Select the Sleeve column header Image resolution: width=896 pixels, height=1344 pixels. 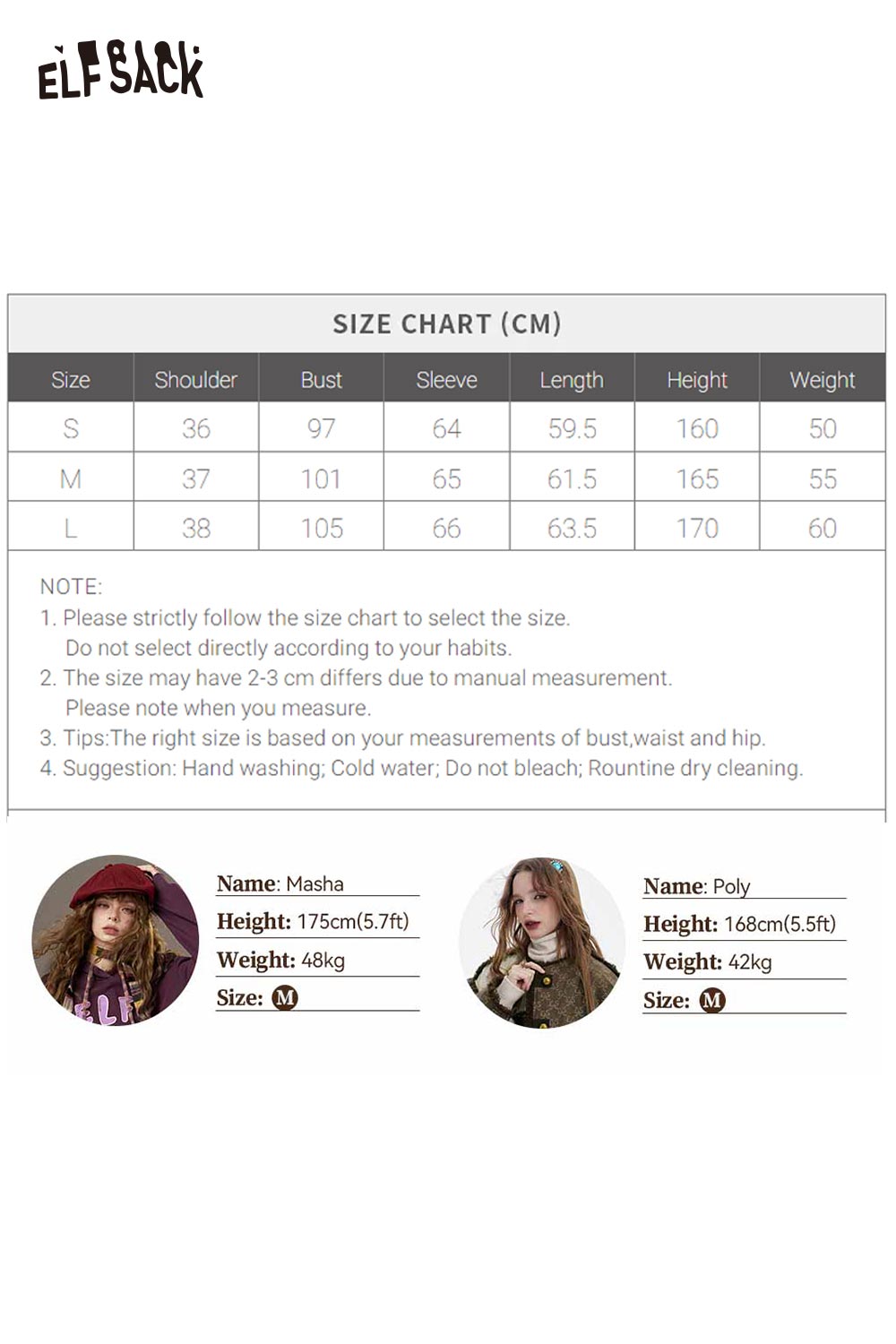pyautogui.click(x=446, y=380)
